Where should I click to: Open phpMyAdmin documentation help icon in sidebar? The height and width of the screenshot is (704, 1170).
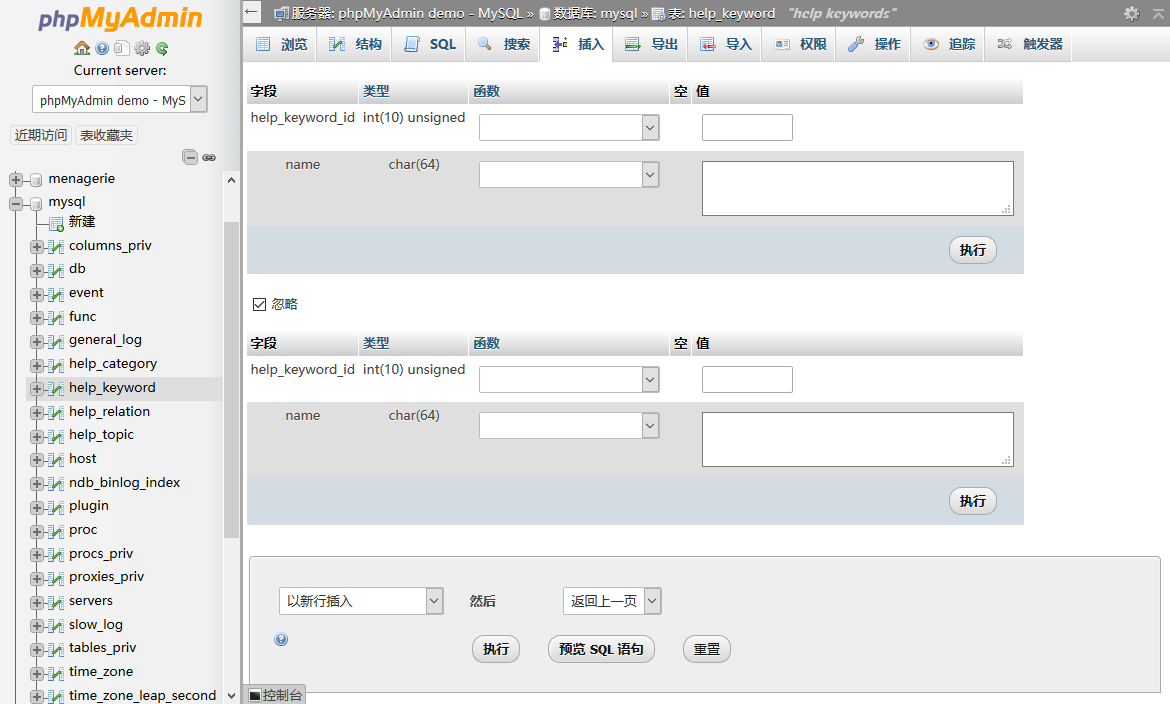pos(102,48)
